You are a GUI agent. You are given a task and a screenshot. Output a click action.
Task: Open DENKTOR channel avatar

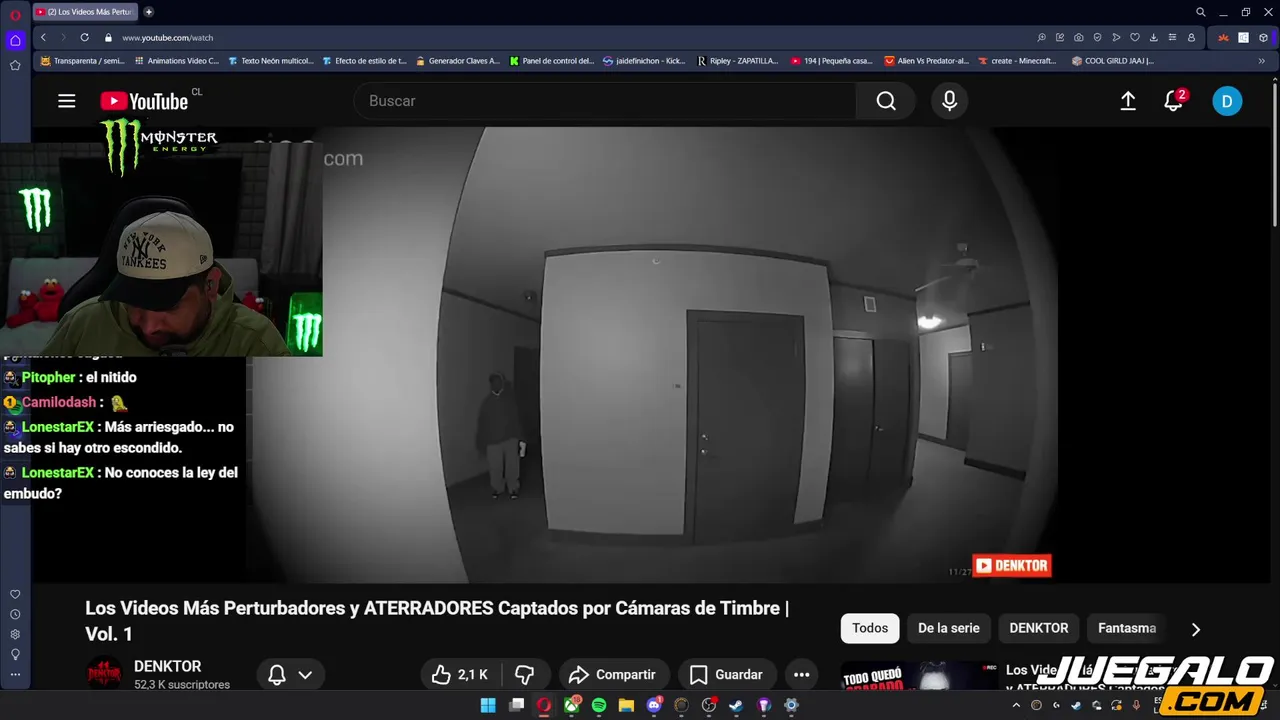104,674
